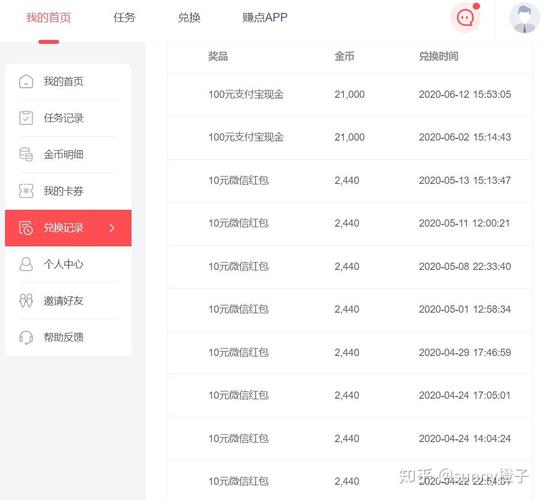The height and width of the screenshot is (500, 543).
Task: Open 邀请好友 in the sidebar
Action: pyautogui.click(x=68, y=301)
